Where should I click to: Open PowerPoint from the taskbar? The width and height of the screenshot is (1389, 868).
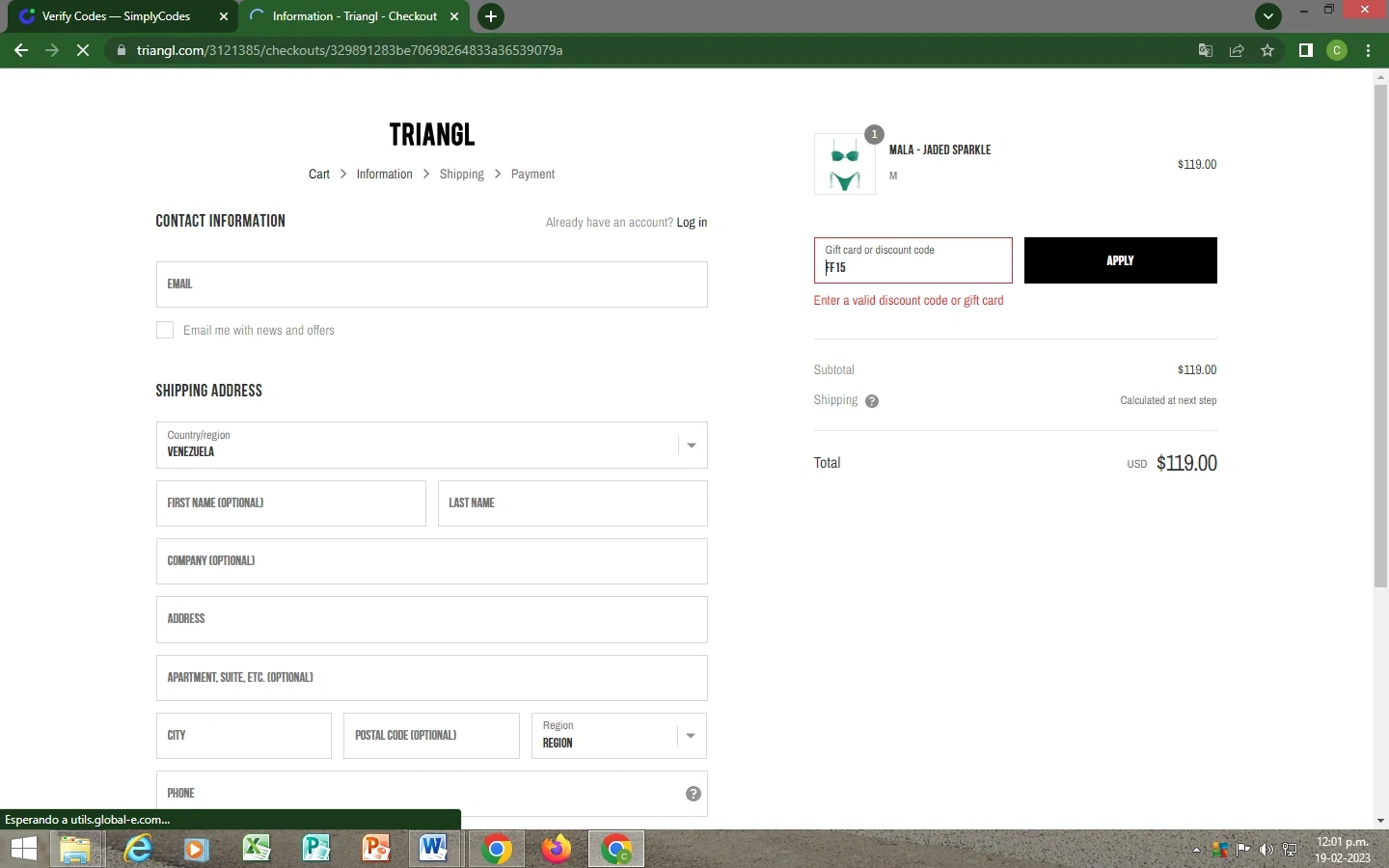pos(376,849)
